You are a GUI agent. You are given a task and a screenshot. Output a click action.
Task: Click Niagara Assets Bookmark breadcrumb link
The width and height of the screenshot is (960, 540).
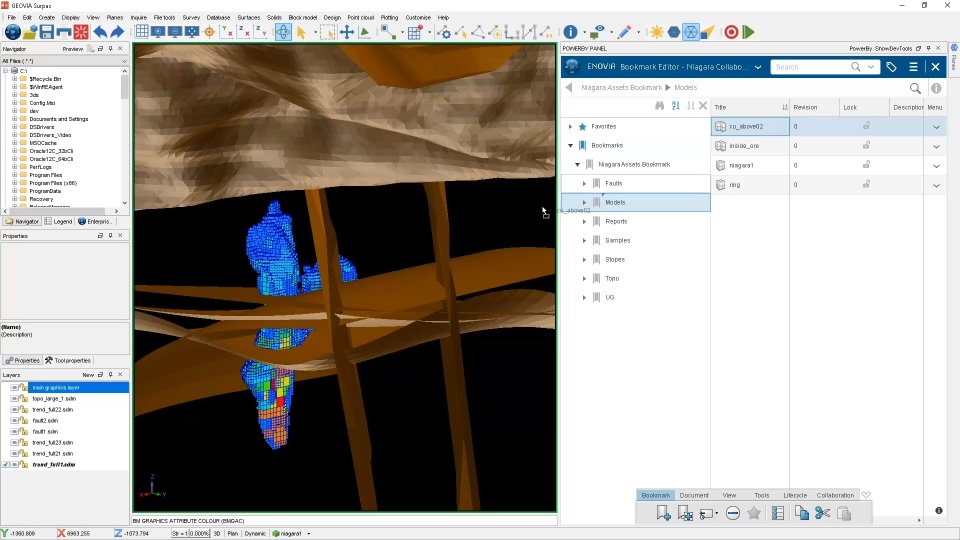tap(621, 88)
